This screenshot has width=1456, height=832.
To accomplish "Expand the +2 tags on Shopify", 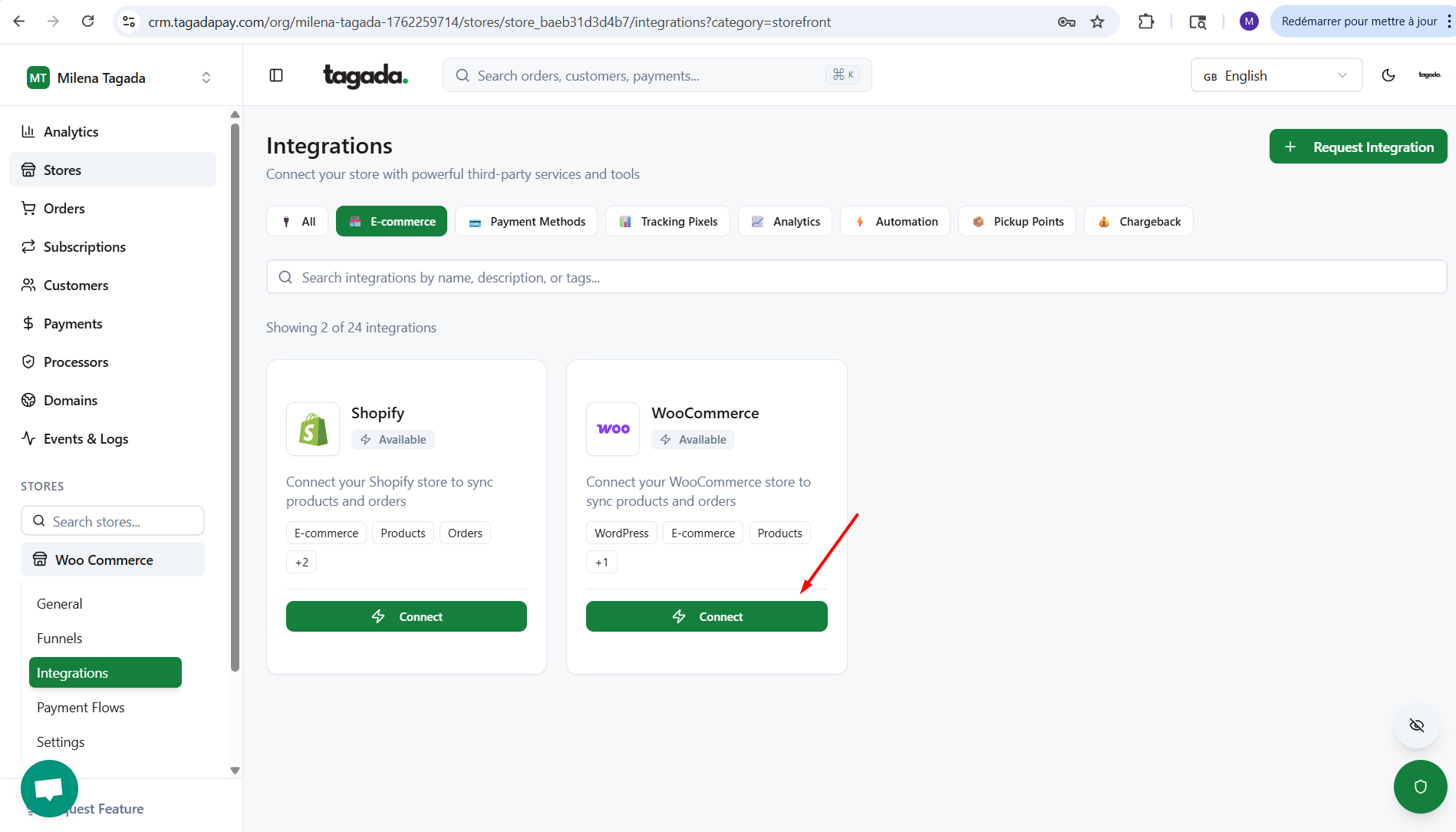I will (301, 562).
